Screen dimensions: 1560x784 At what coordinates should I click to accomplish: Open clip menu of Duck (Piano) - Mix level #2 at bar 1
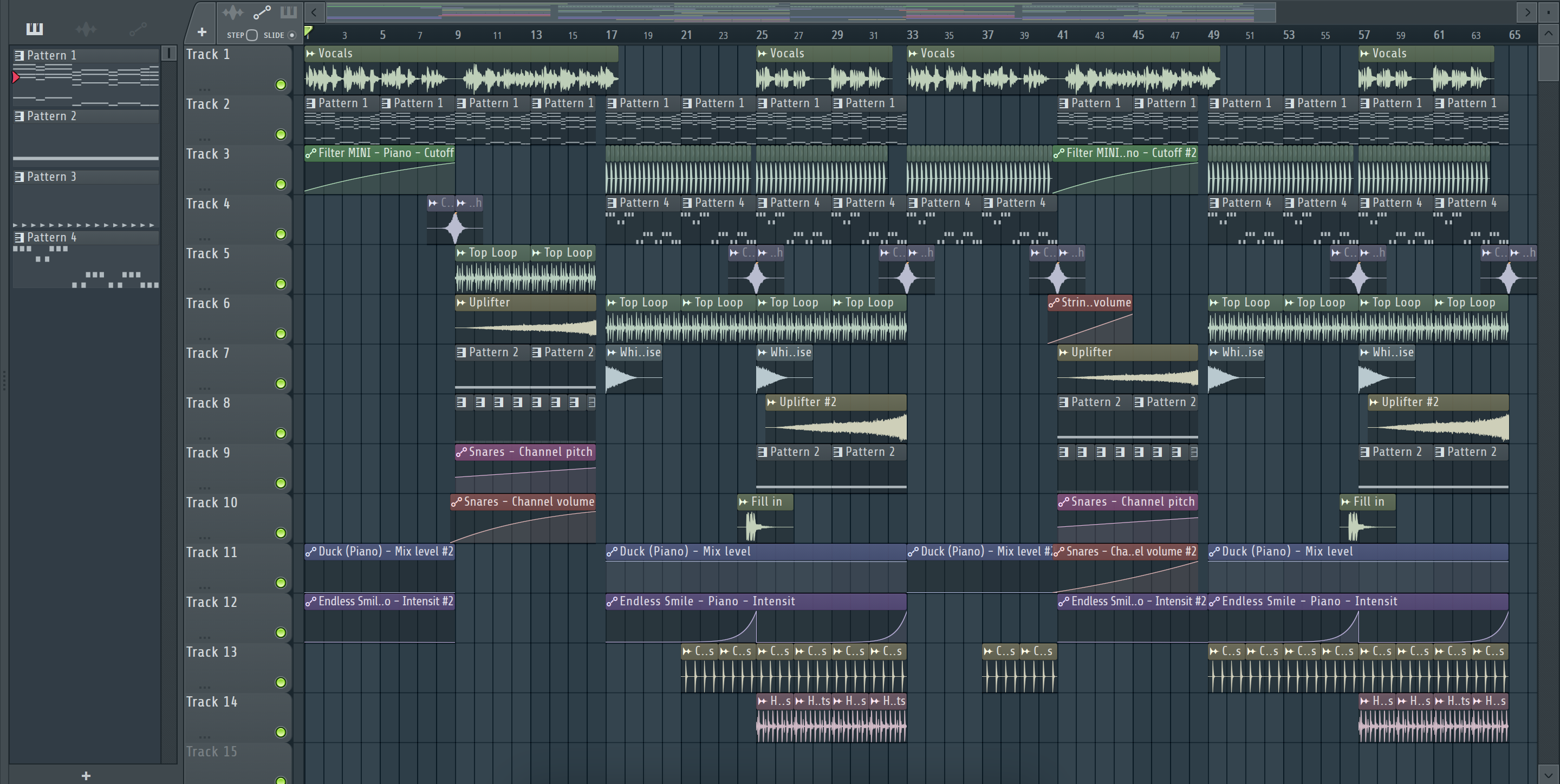[x=311, y=552]
